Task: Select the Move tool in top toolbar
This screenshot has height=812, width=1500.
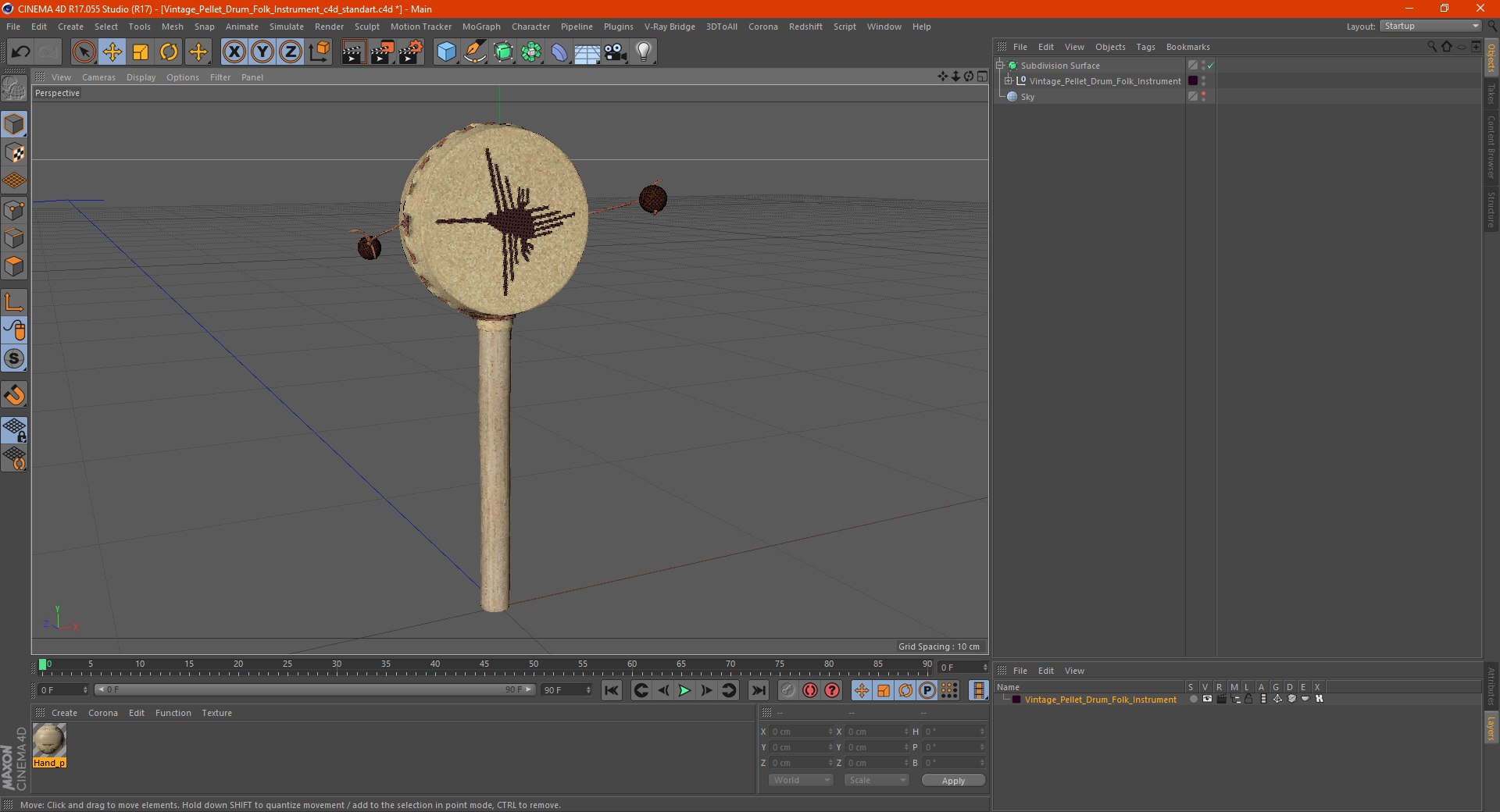Action: [112, 52]
